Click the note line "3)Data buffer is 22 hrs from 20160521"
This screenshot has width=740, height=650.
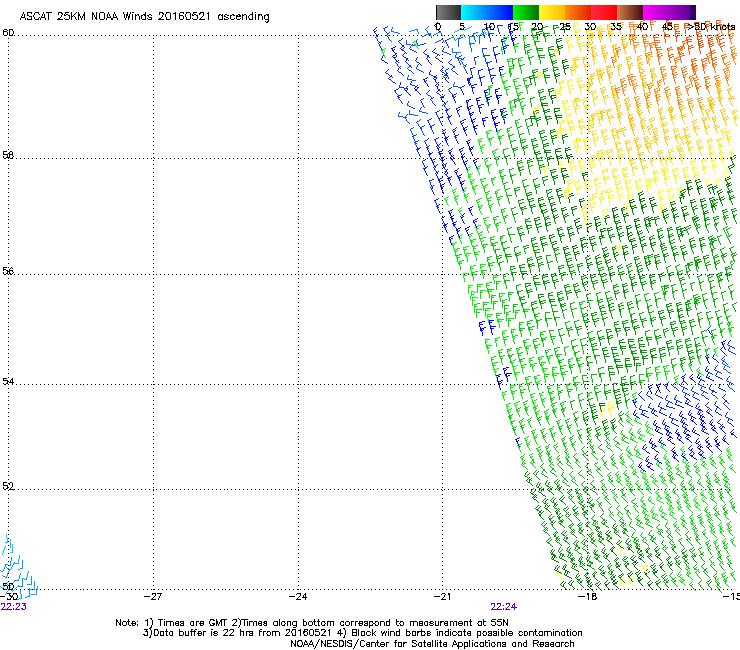pos(237,633)
